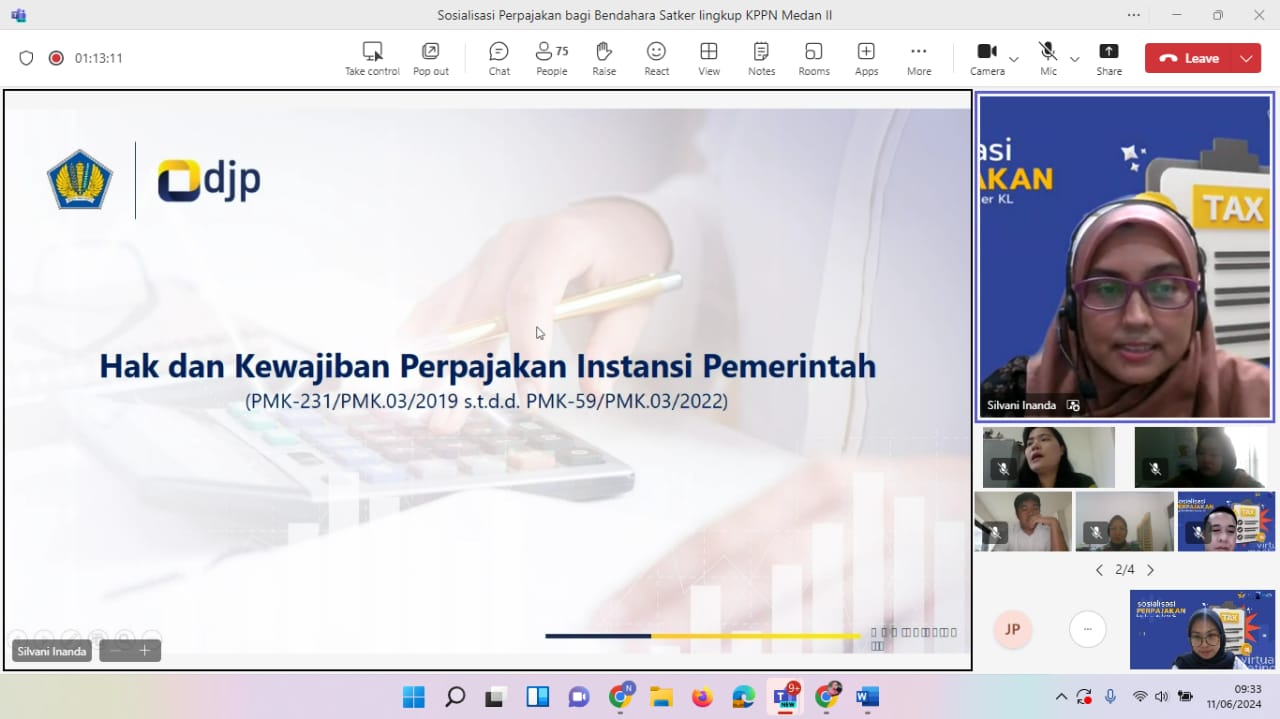1280x719 pixels.
Task: Expand Camera options dropdown arrow
Action: [x=1014, y=59]
